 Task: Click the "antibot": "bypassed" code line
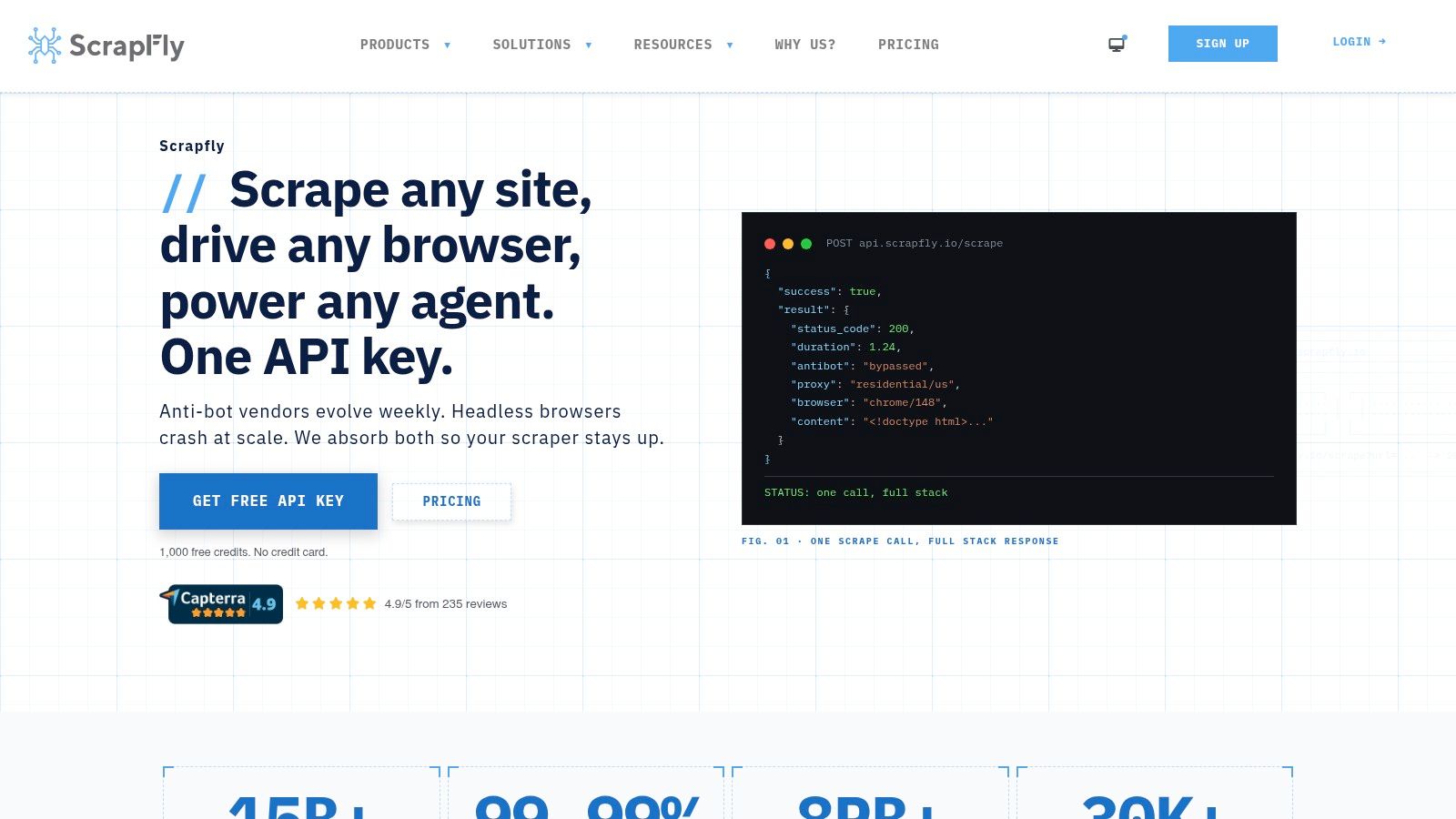point(863,366)
